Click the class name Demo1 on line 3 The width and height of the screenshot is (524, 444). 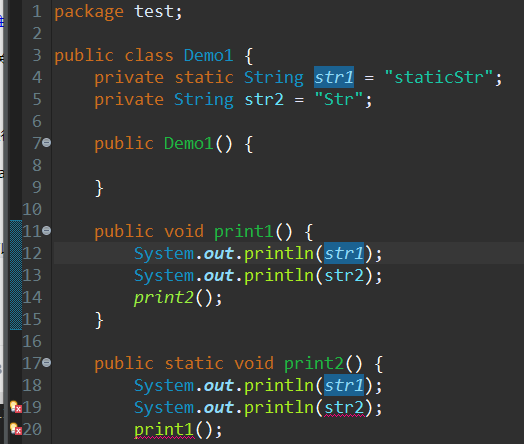pyautogui.click(x=209, y=55)
